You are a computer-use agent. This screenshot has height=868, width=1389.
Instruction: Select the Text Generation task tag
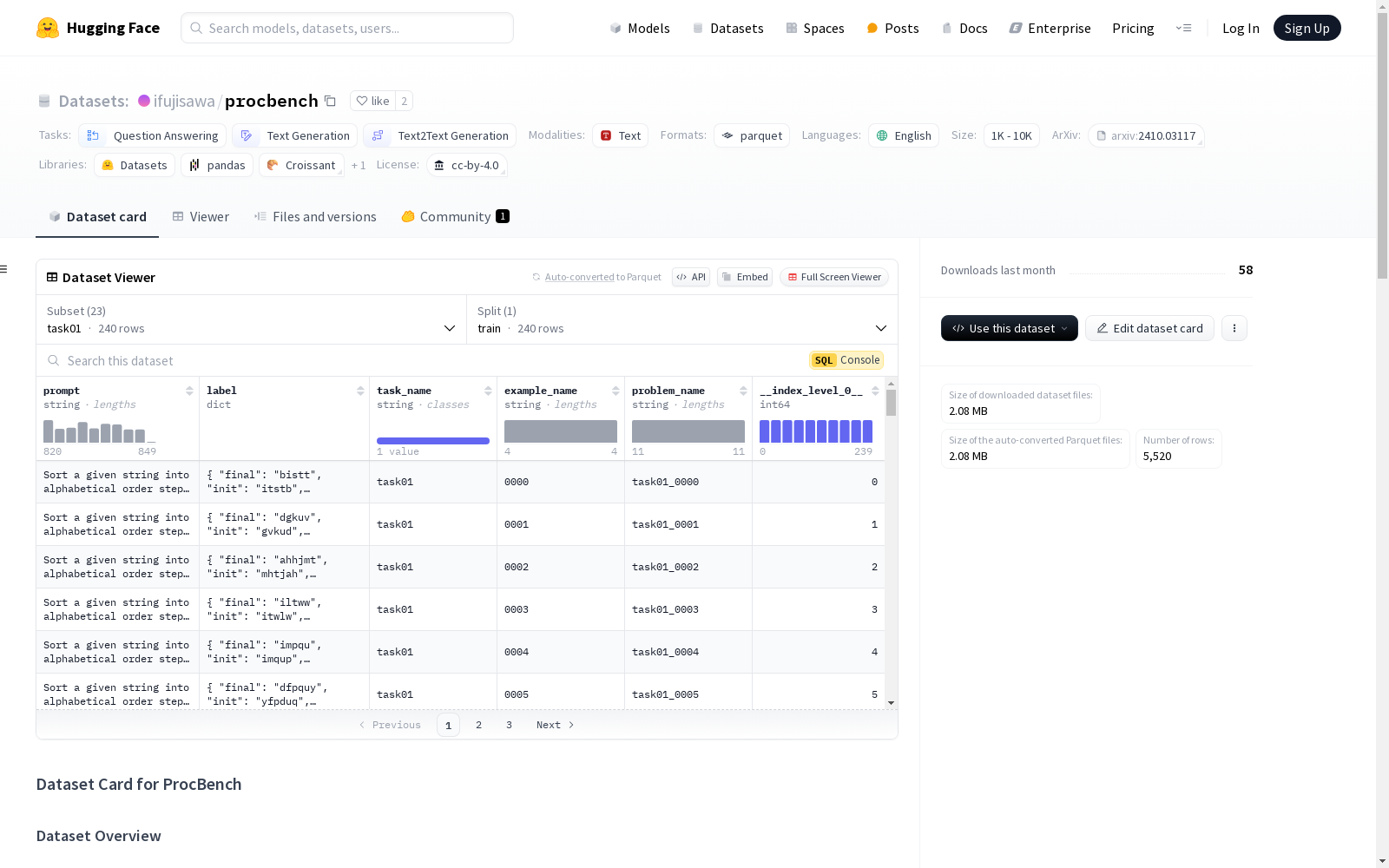click(x=295, y=135)
